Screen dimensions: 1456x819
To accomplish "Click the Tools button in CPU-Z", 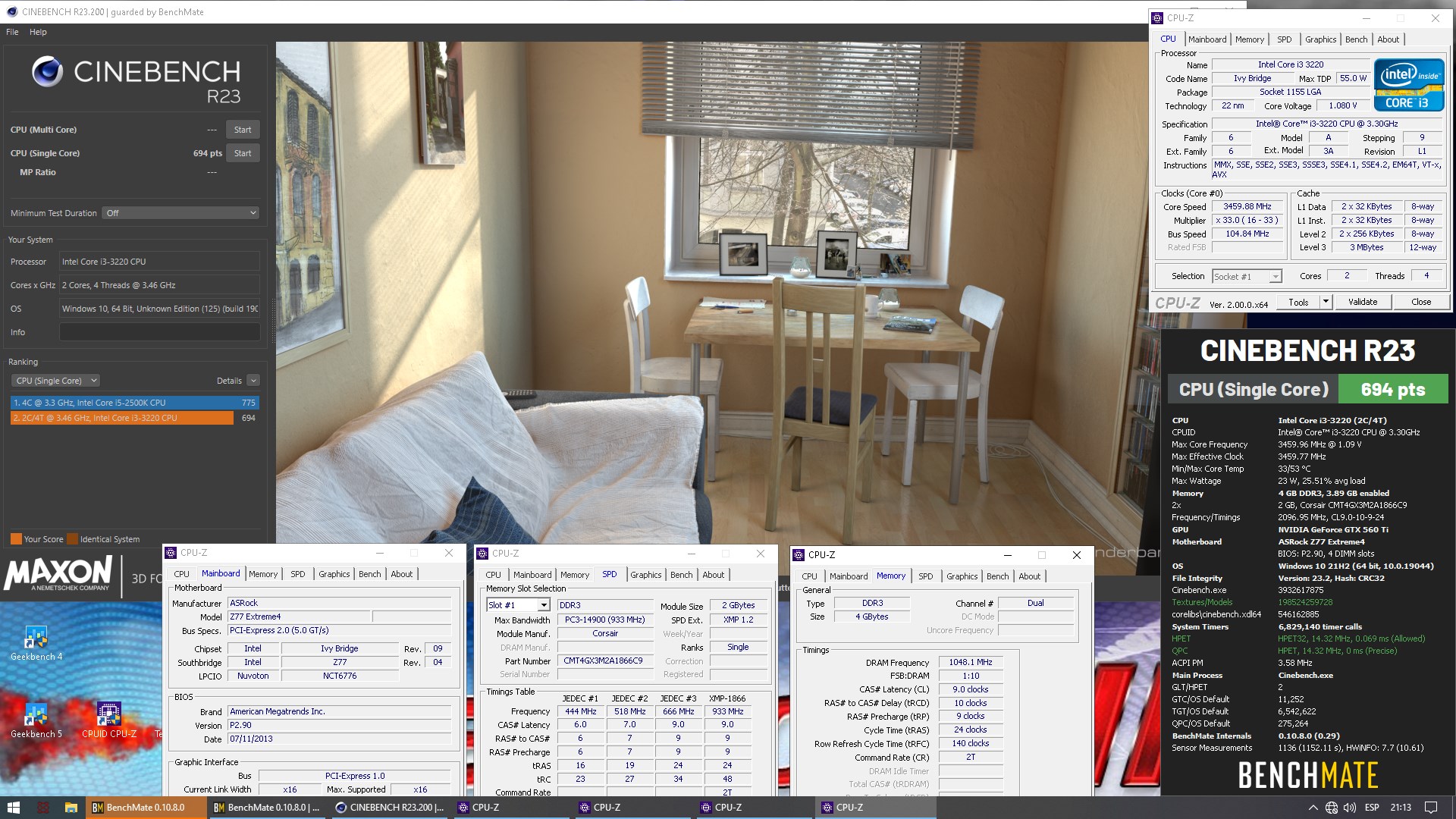I will 1298,302.
